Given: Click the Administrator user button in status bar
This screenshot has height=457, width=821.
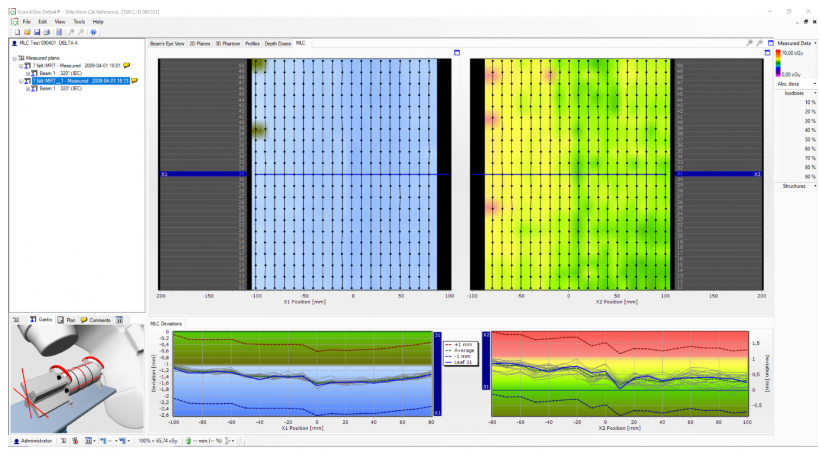Looking at the screenshot, I should pyautogui.click(x=31, y=440).
